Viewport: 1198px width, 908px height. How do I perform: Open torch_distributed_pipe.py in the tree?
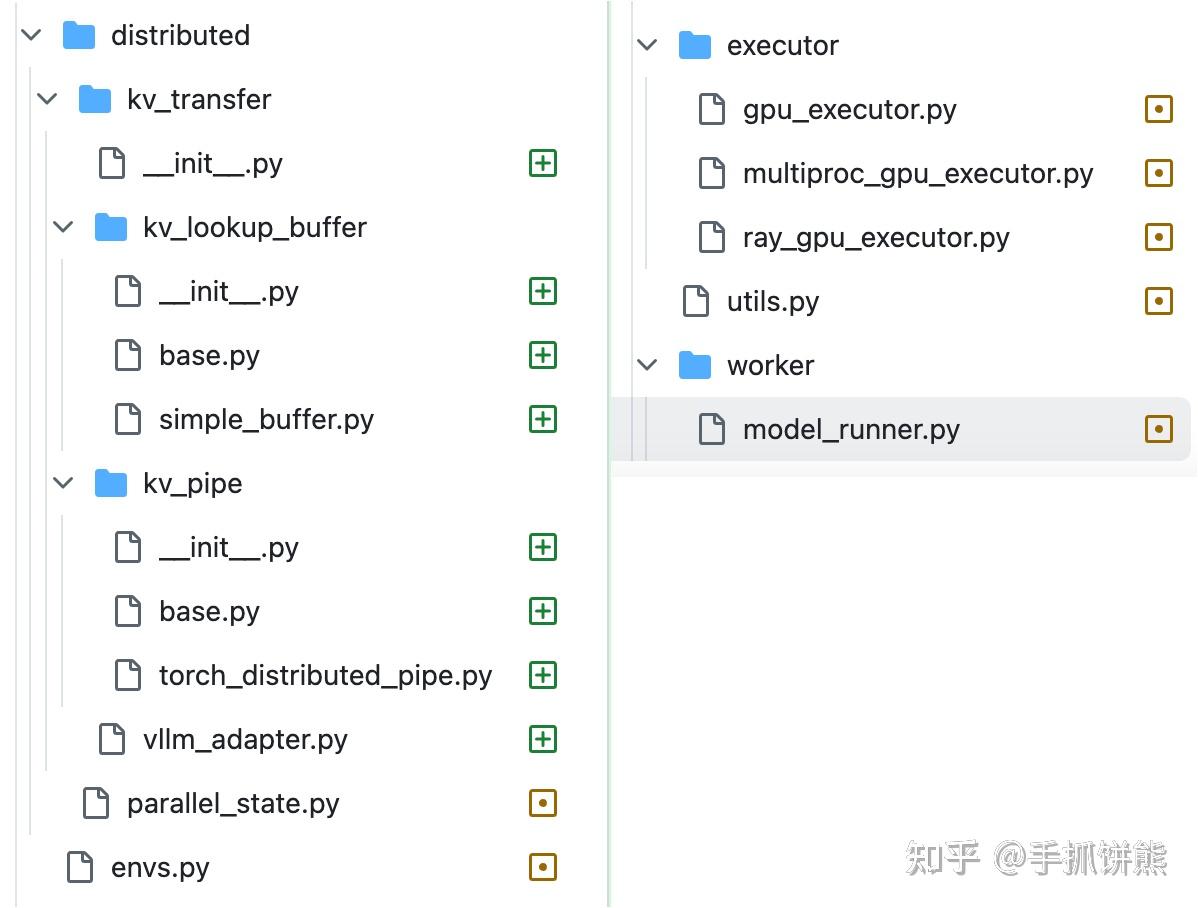(x=325, y=676)
